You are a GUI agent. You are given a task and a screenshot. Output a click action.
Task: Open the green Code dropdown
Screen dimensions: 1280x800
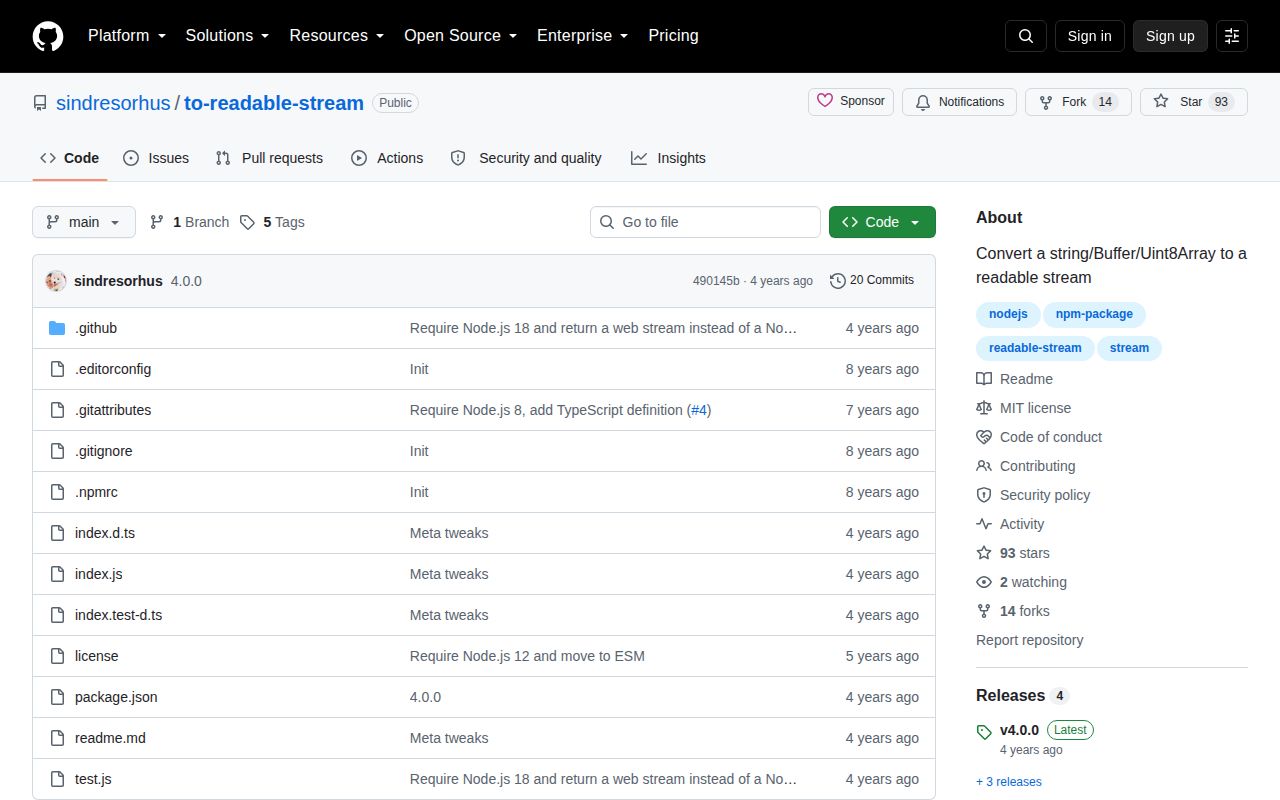[882, 222]
